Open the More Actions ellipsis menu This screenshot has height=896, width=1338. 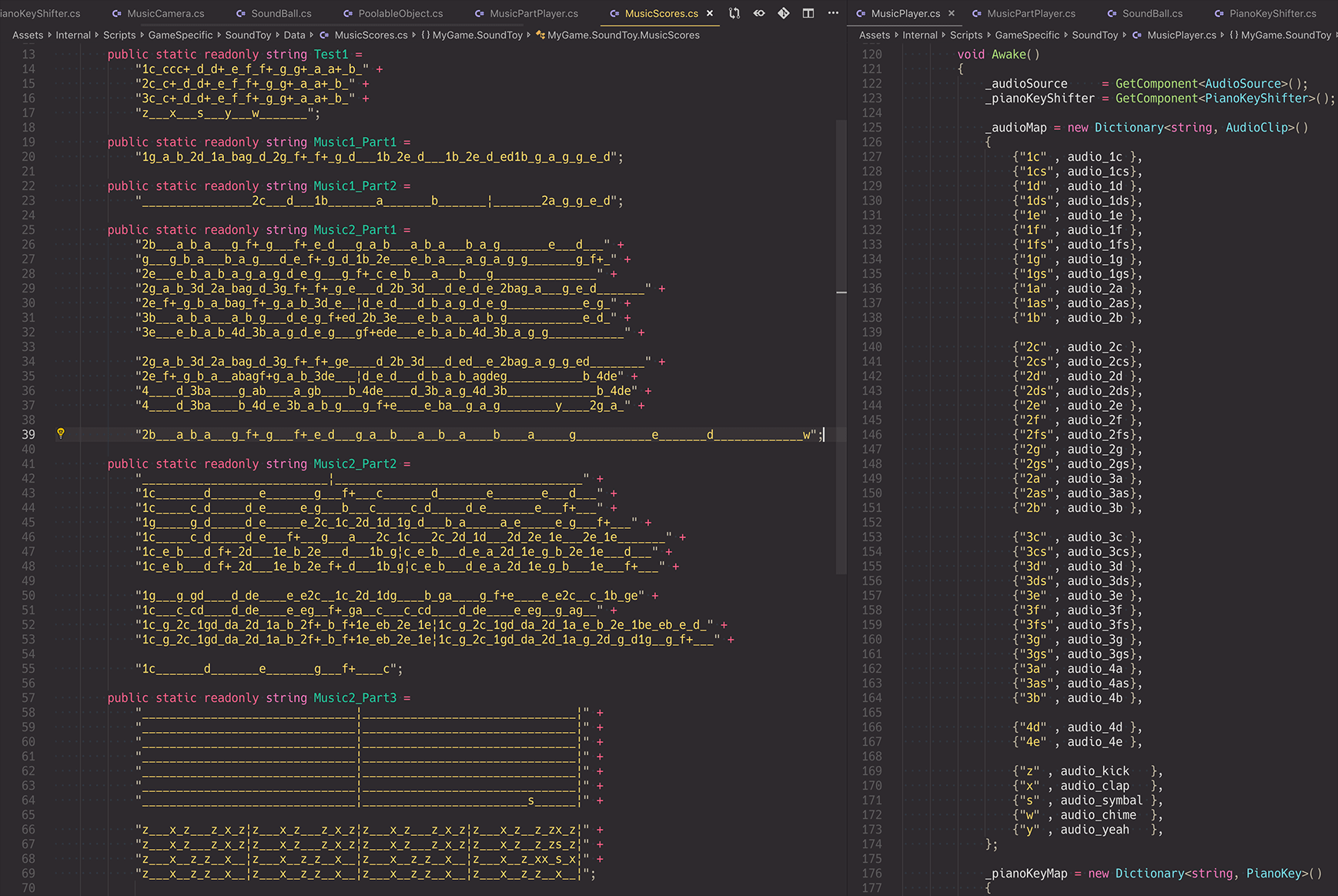pyautogui.click(x=833, y=13)
